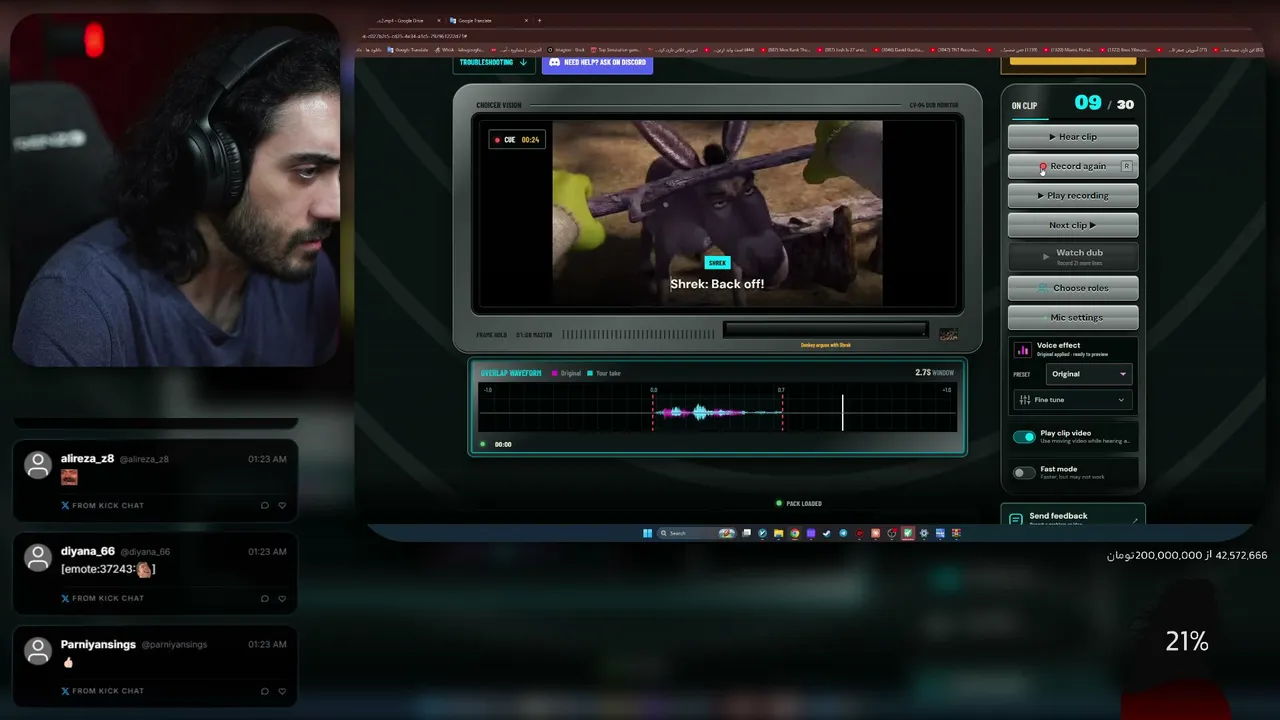Open Mic settings

(x=1073, y=318)
